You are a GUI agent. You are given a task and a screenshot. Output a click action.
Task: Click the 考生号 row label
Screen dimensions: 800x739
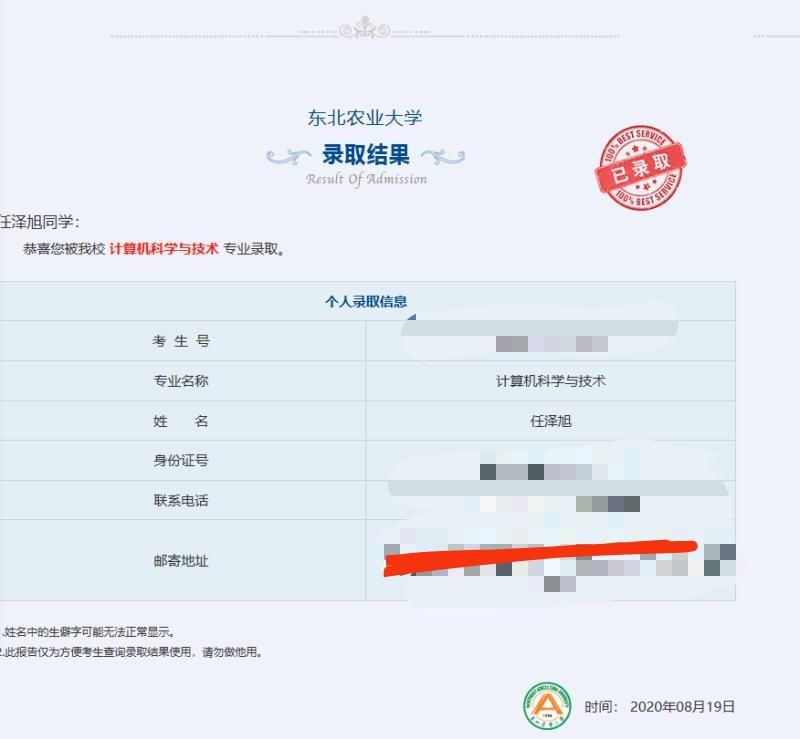pos(181,341)
